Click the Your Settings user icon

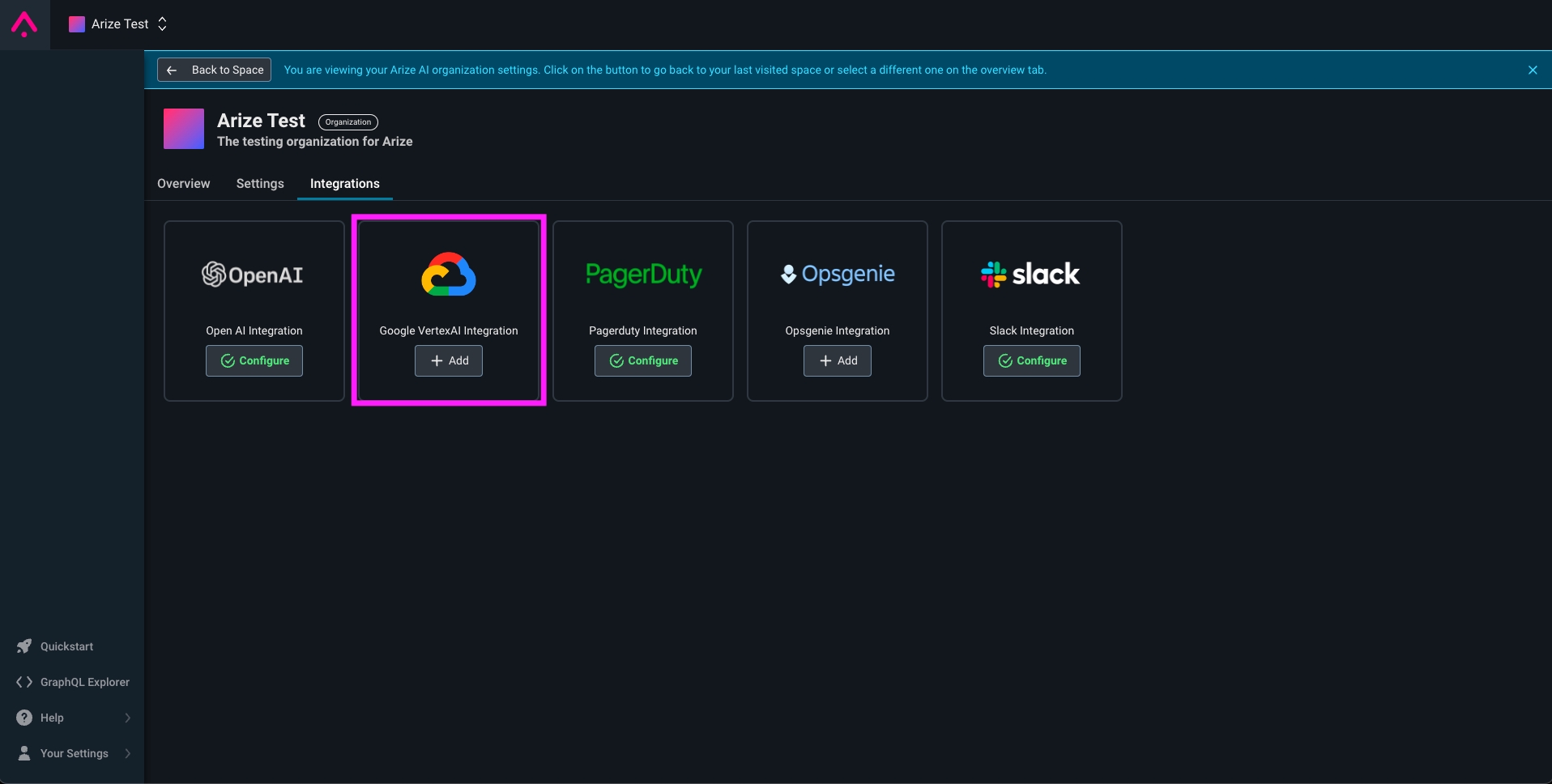[x=24, y=753]
